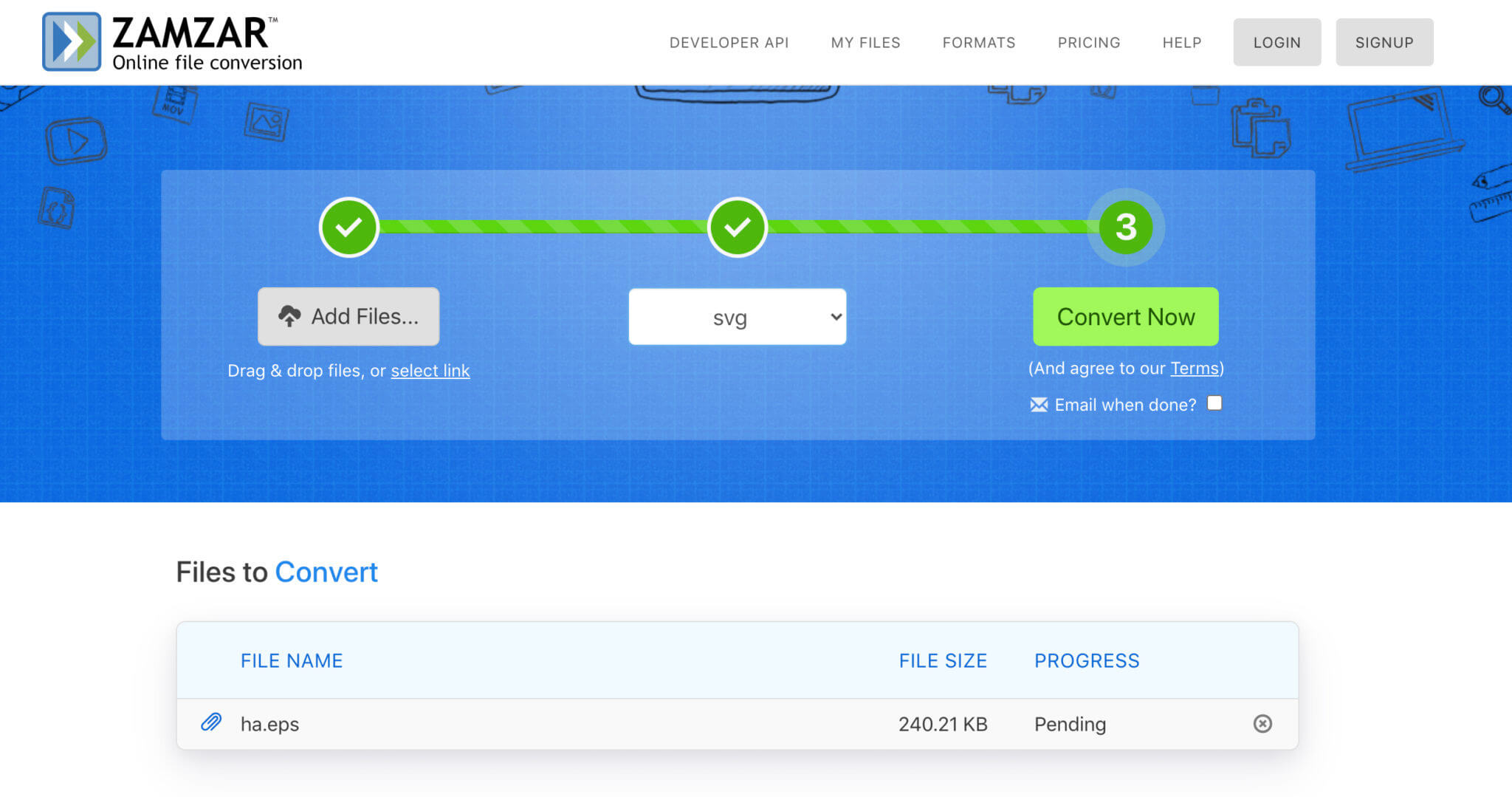The height and width of the screenshot is (797, 1512).
Task: Open the Help menu item
Action: point(1181,43)
